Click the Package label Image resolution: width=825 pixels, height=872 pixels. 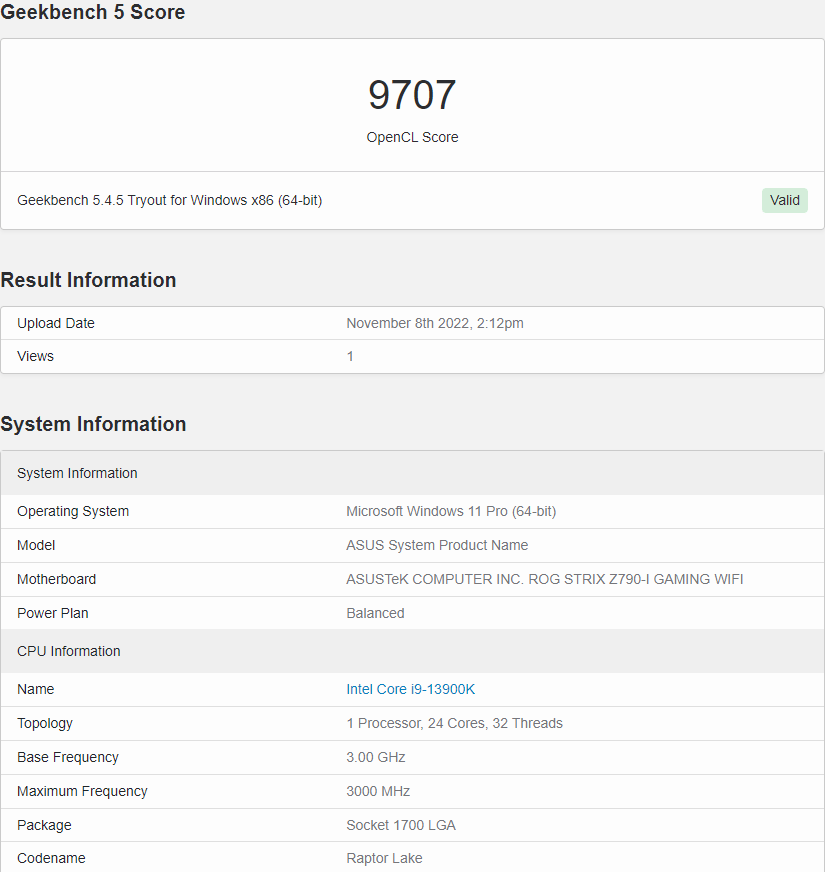(45, 825)
